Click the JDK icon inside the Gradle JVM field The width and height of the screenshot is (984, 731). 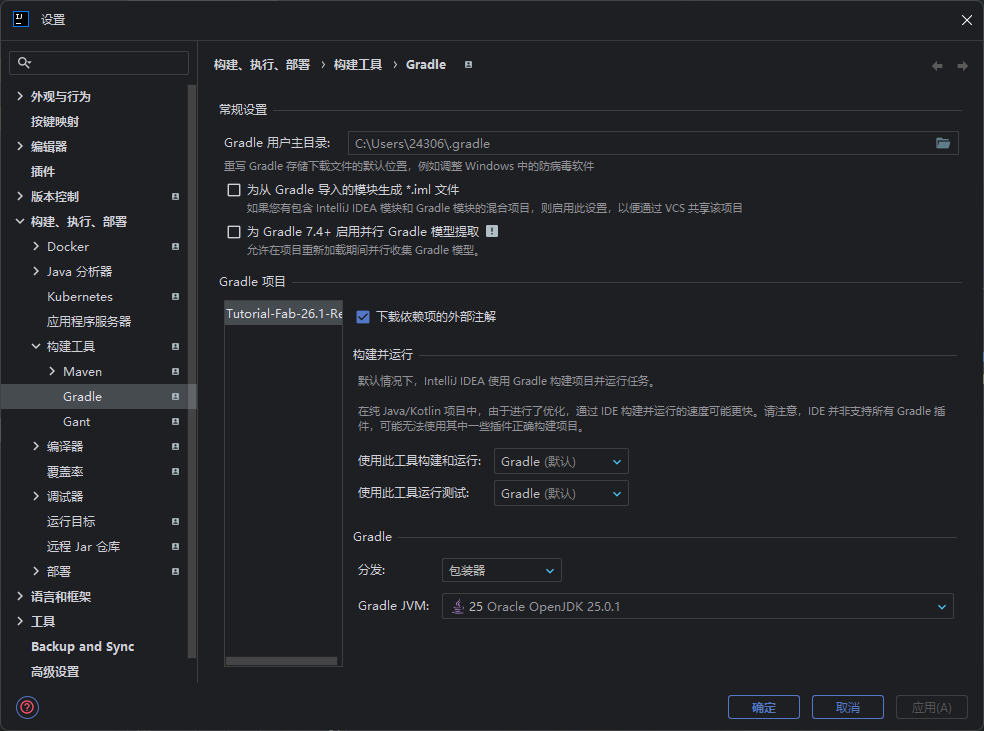point(457,606)
